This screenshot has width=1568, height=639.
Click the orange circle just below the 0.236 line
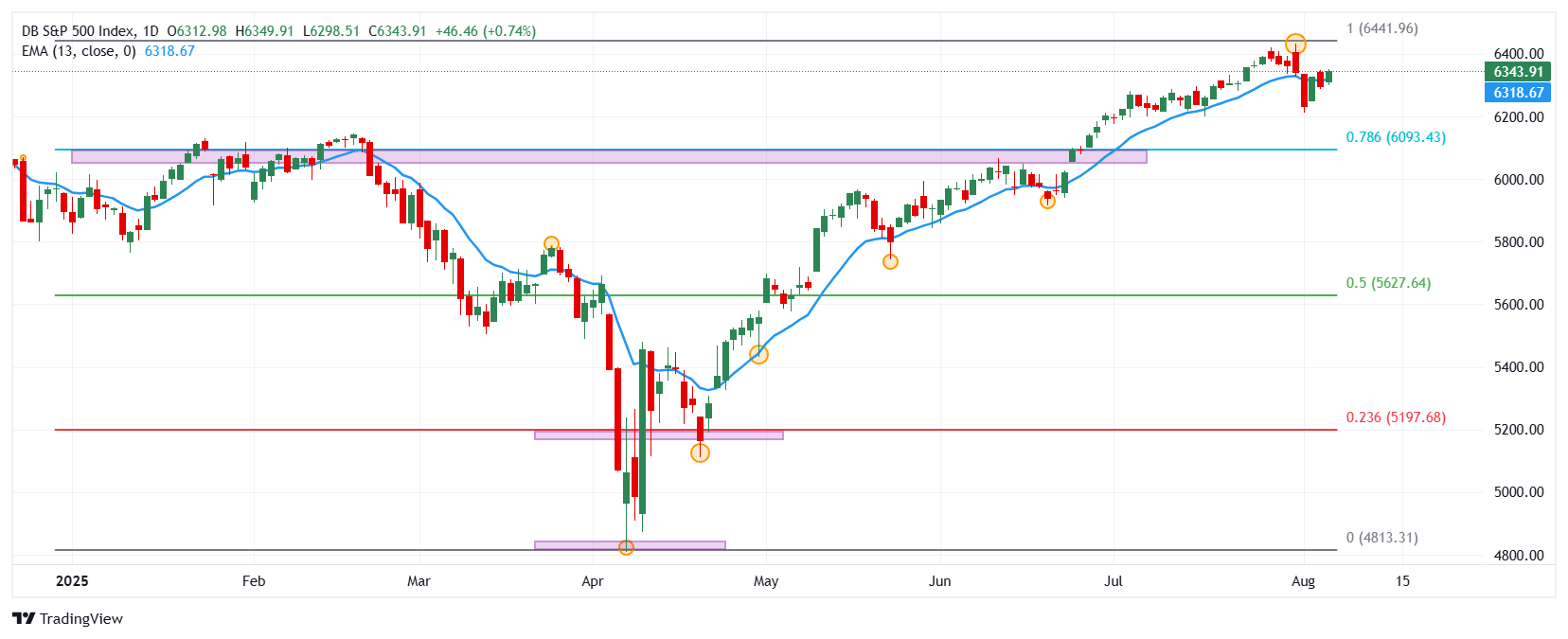700,453
